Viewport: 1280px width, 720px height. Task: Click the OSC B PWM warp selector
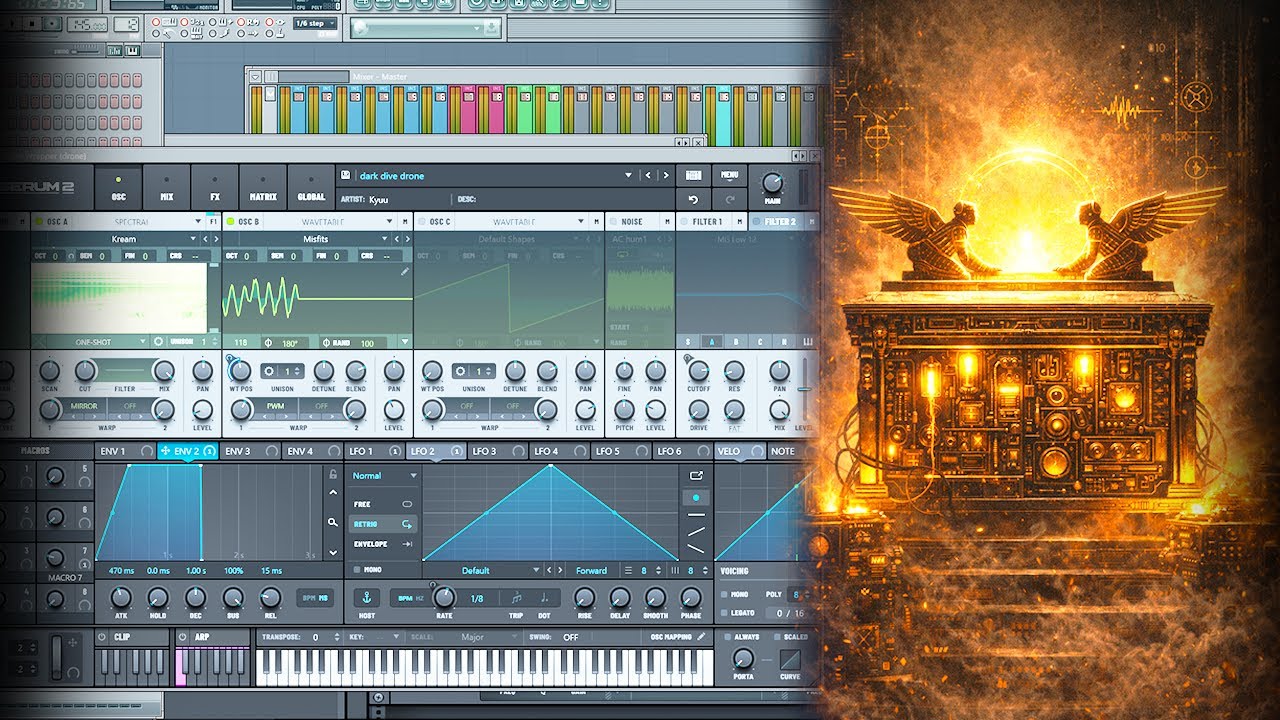click(x=274, y=406)
